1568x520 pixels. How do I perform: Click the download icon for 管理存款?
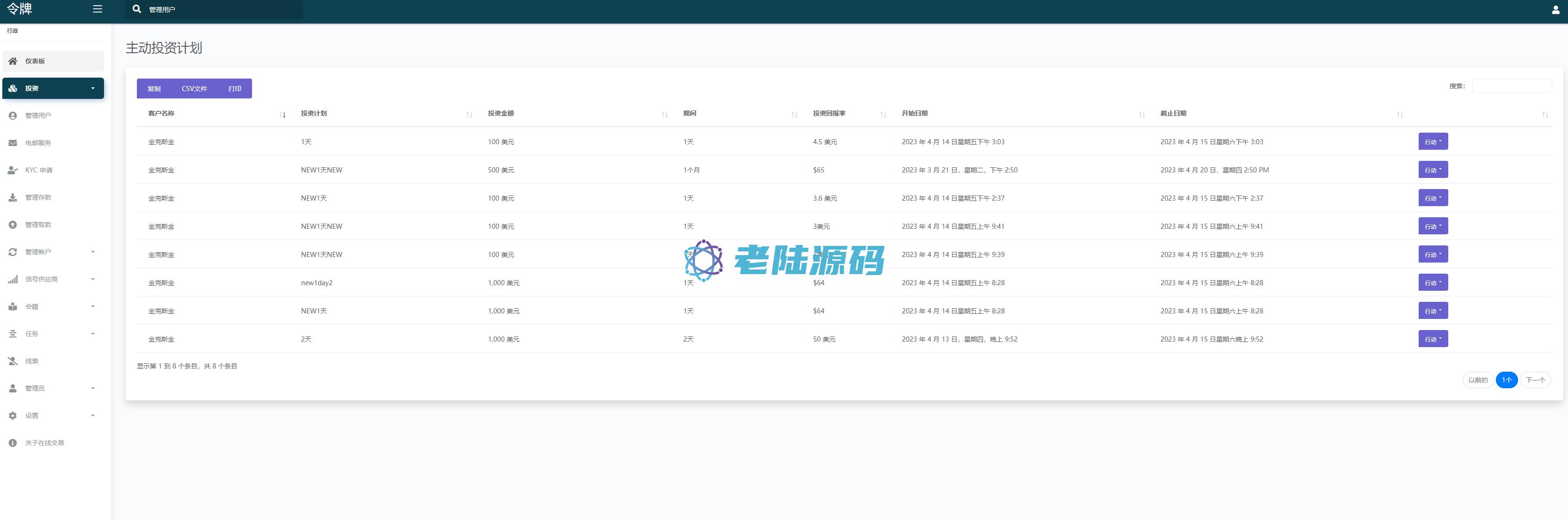(13, 198)
